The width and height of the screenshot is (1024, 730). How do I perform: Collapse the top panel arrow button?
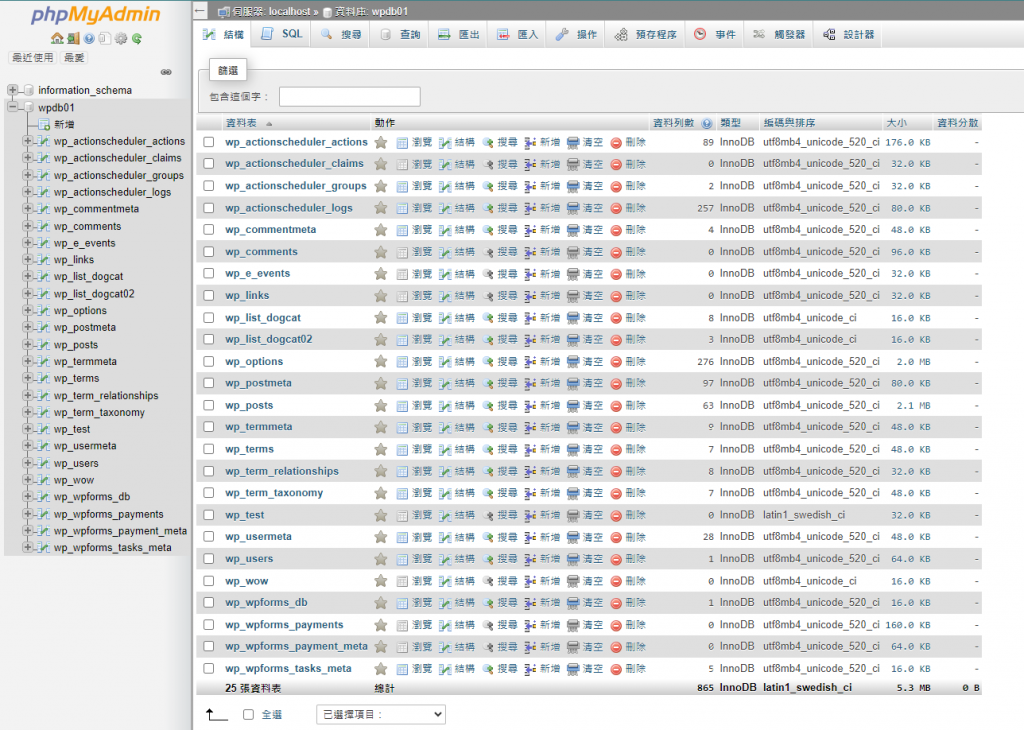click(200, 11)
